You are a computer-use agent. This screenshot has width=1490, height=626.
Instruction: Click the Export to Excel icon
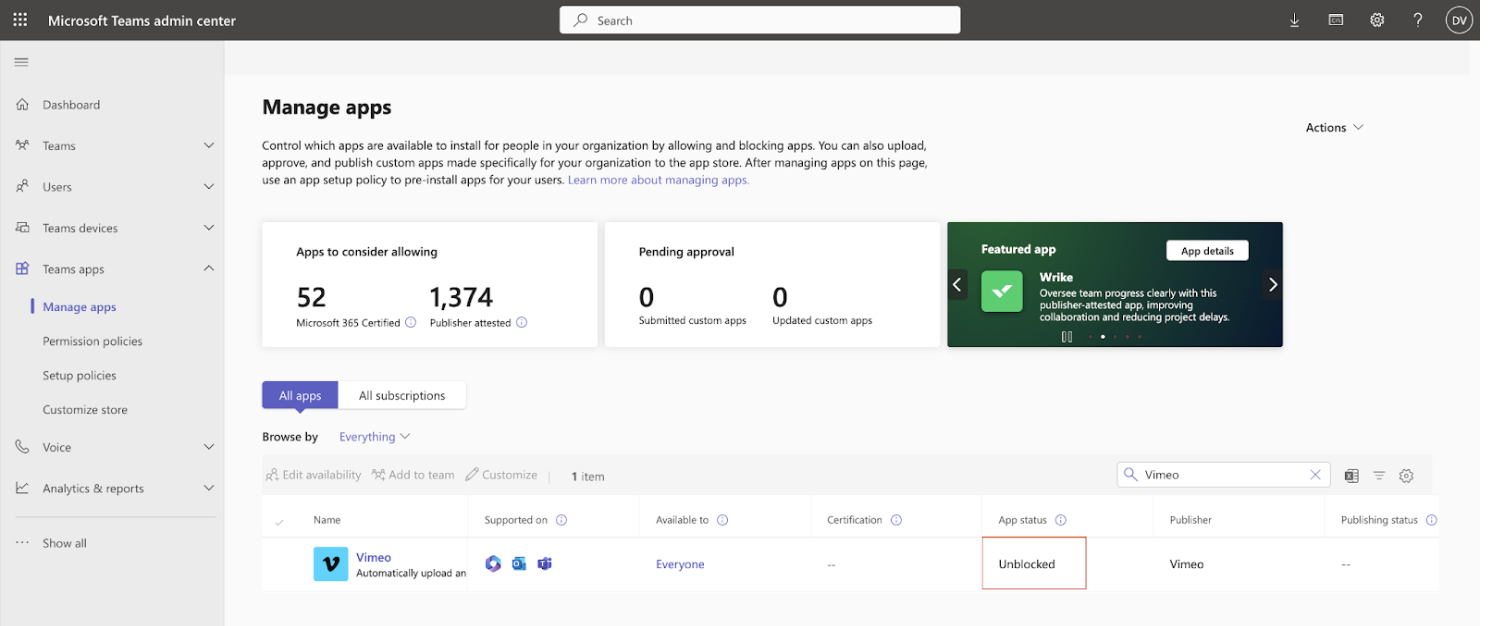click(1352, 476)
